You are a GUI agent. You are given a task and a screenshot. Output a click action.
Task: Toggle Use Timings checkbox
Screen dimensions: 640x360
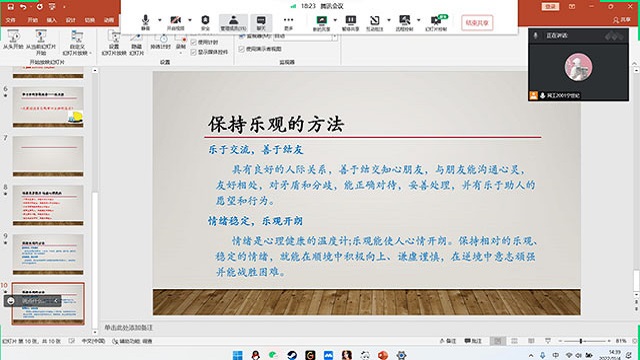click(194, 42)
